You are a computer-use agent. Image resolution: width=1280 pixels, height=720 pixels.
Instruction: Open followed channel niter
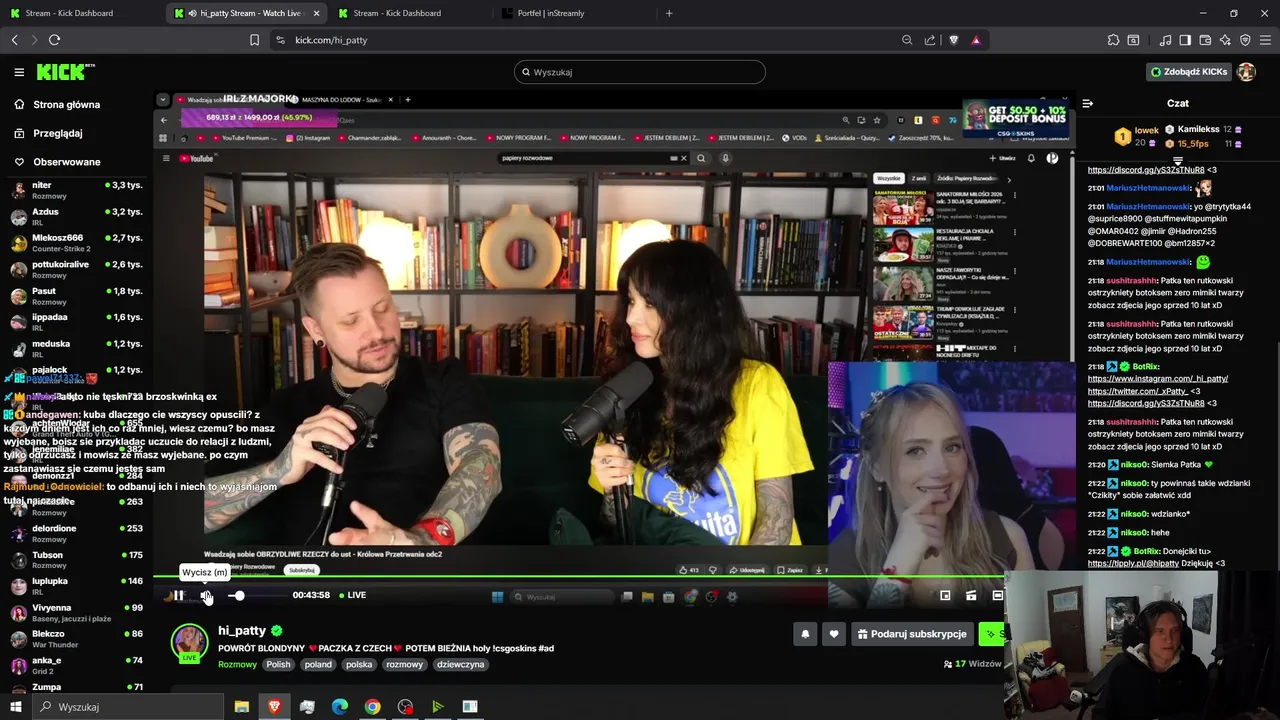tap(77, 190)
